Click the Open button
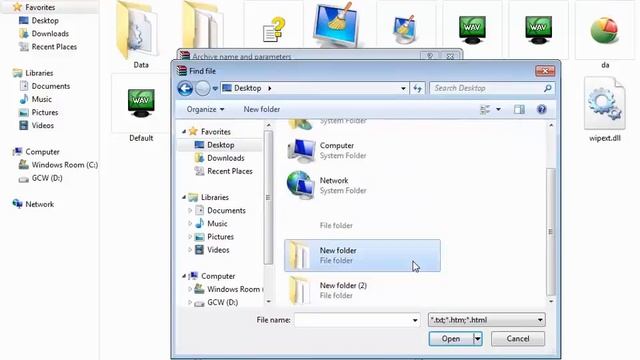 click(451, 339)
